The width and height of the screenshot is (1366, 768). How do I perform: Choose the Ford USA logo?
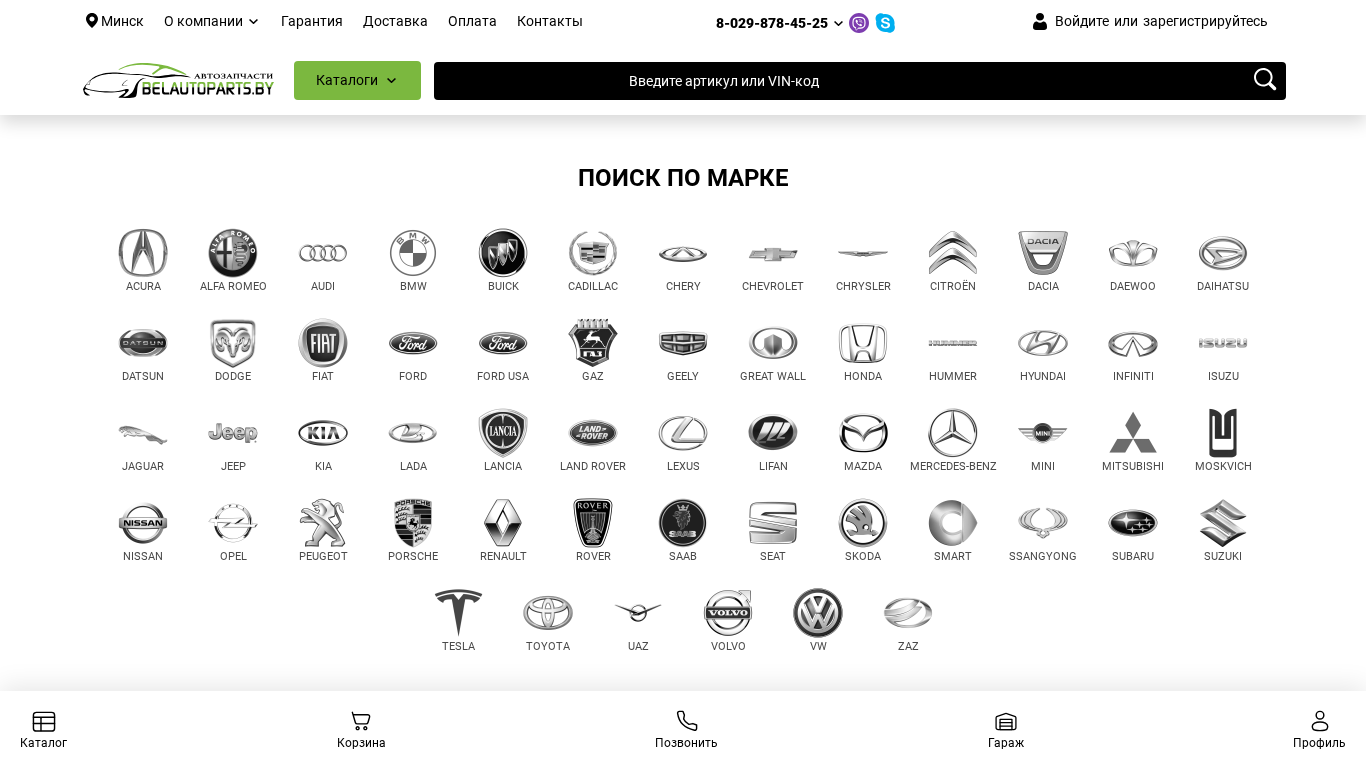coord(503,343)
